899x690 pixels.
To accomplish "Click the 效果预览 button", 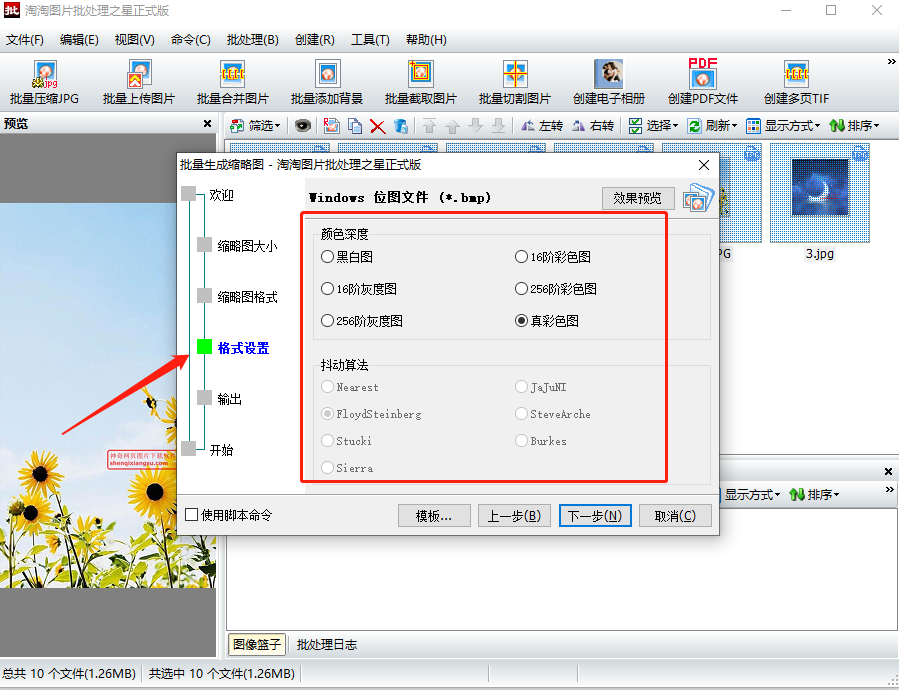I will [x=638, y=198].
